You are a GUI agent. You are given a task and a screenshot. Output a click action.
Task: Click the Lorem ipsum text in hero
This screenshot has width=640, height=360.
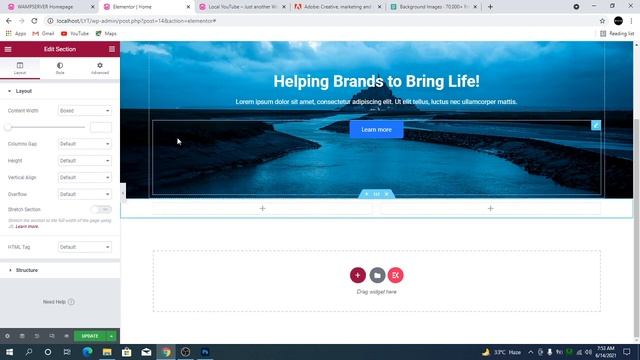pyautogui.click(x=376, y=102)
